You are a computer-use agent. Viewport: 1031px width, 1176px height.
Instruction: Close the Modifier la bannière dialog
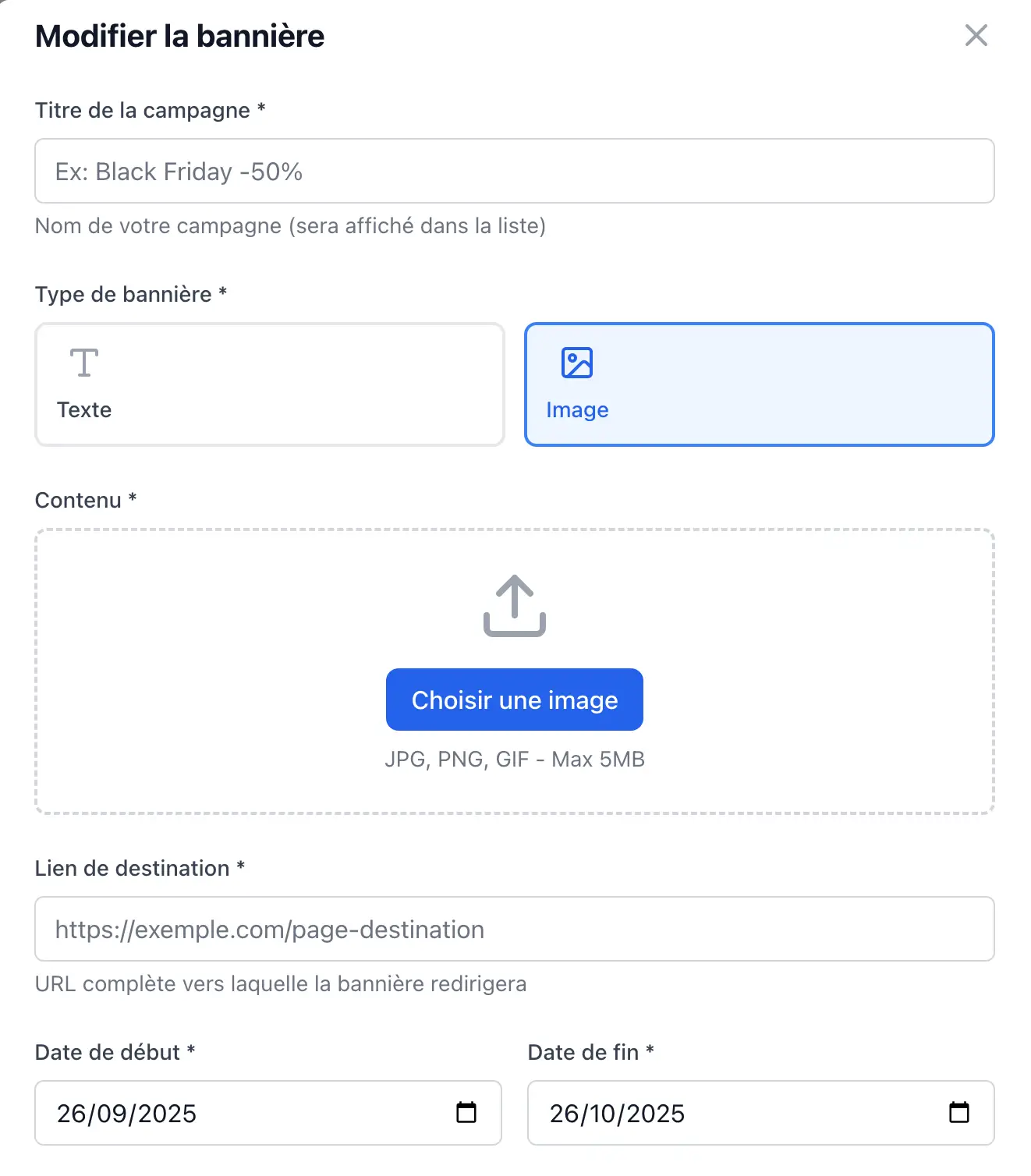pos(976,35)
